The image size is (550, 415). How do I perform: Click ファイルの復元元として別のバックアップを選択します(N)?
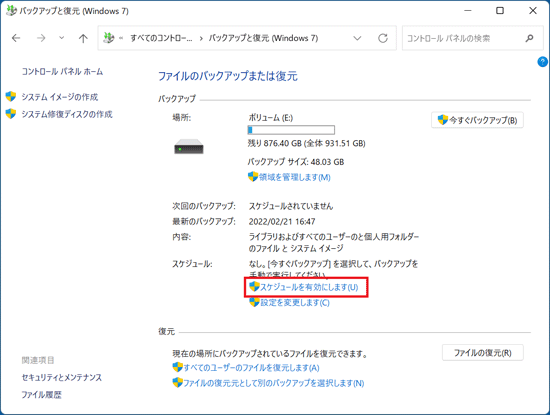pos(274,383)
